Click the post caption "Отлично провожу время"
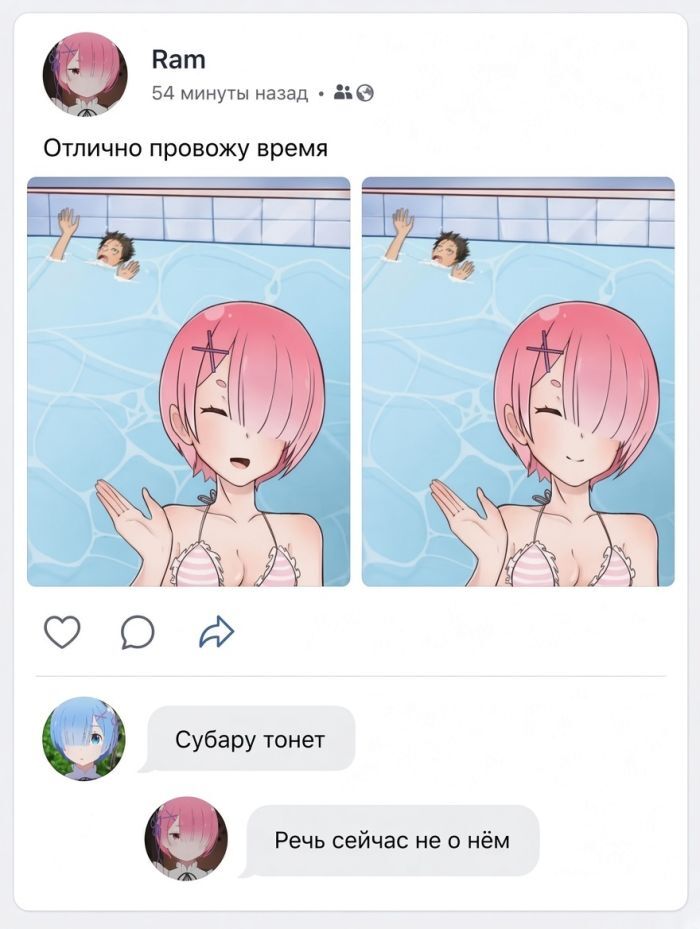 (x=186, y=148)
